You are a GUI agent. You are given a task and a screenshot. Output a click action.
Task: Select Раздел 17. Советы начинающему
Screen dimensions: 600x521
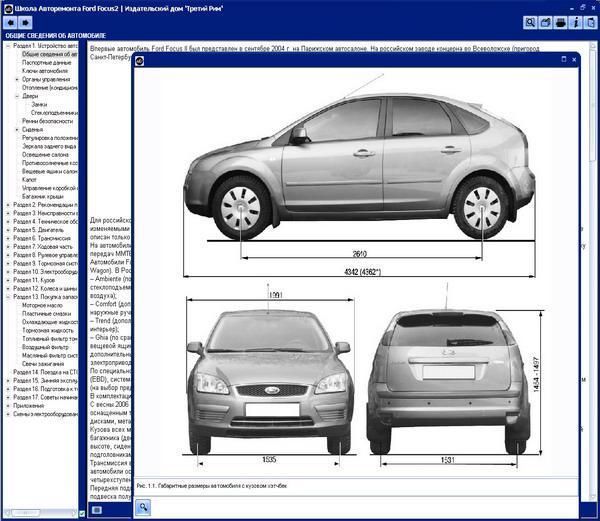pyautogui.click(x=45, y=397)
